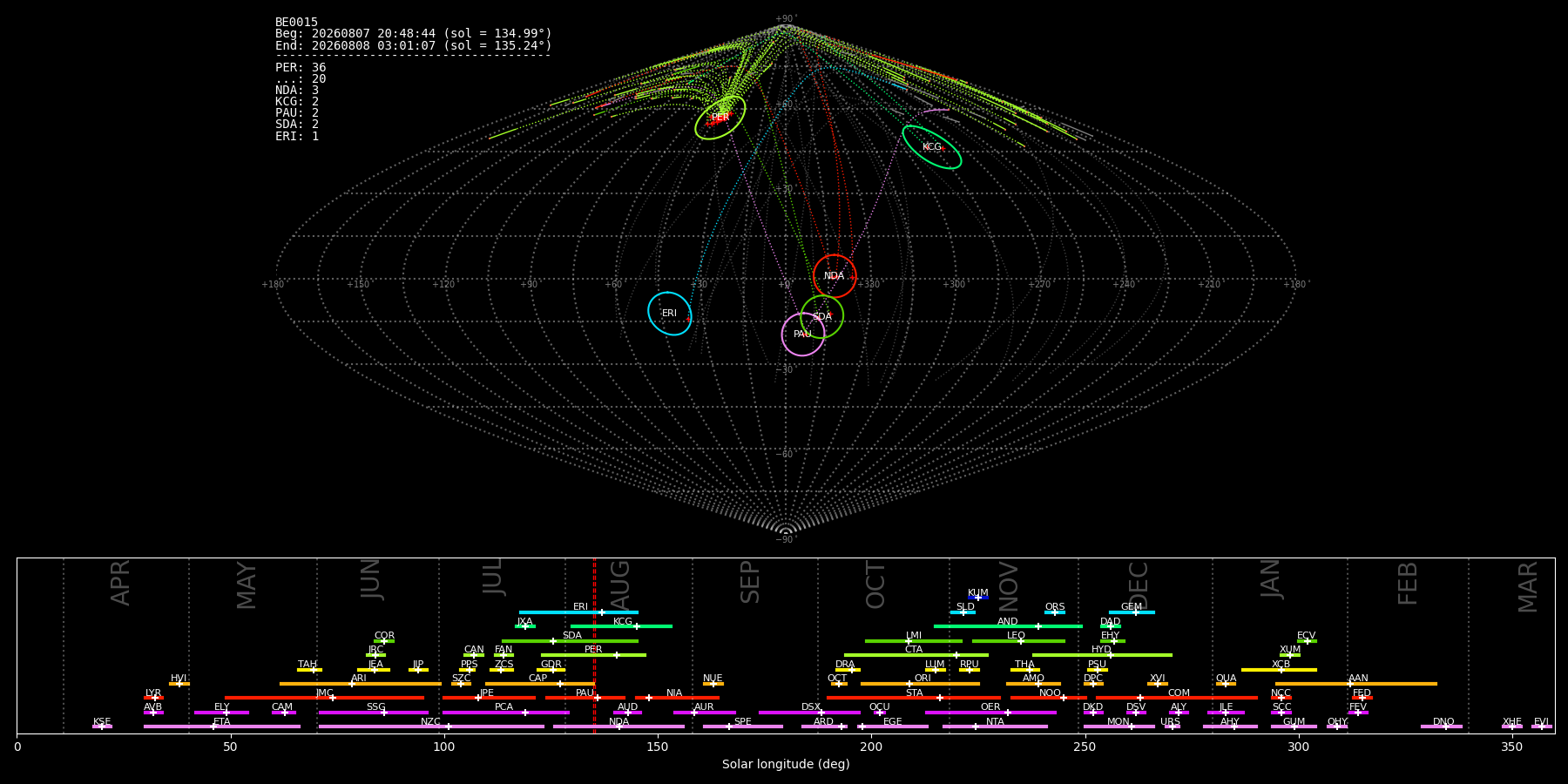Click the green SDA radiant circle
Viewport: 1568px width, 784px height.
point(822,316)
